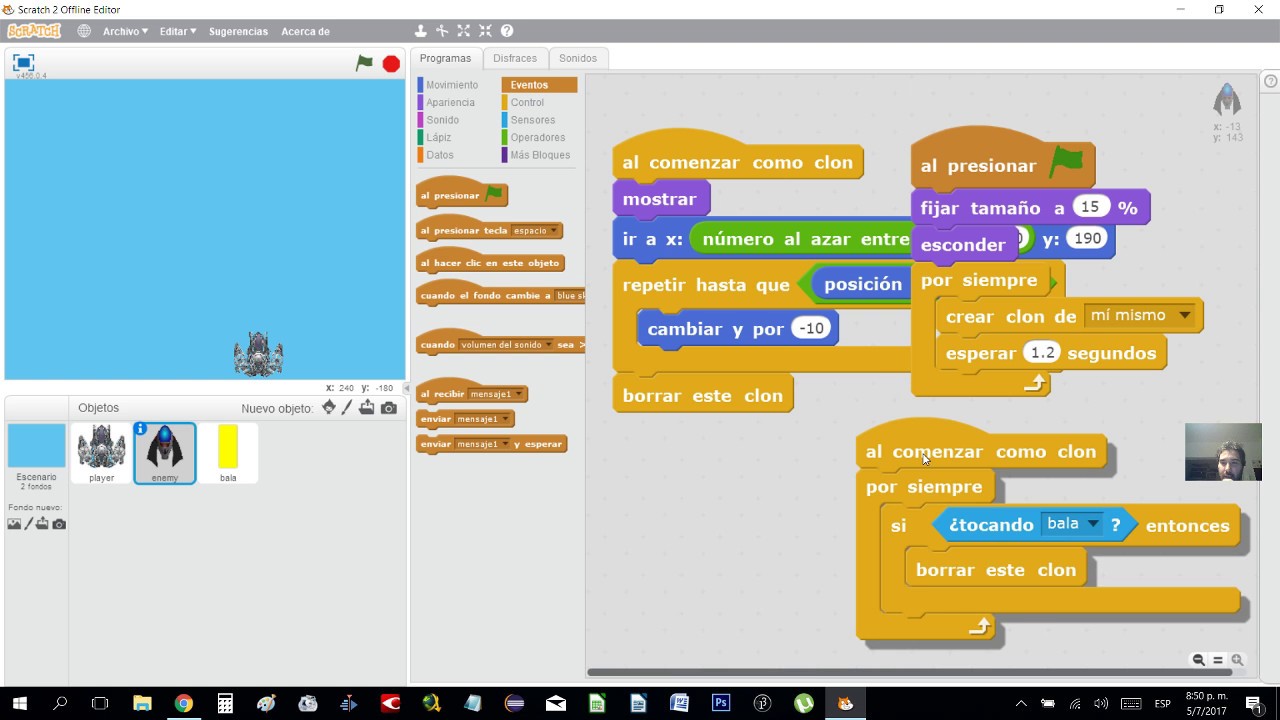
Task: Reset scripts area zoom level
Action: pyautogui.click(x=1218, y=660)
